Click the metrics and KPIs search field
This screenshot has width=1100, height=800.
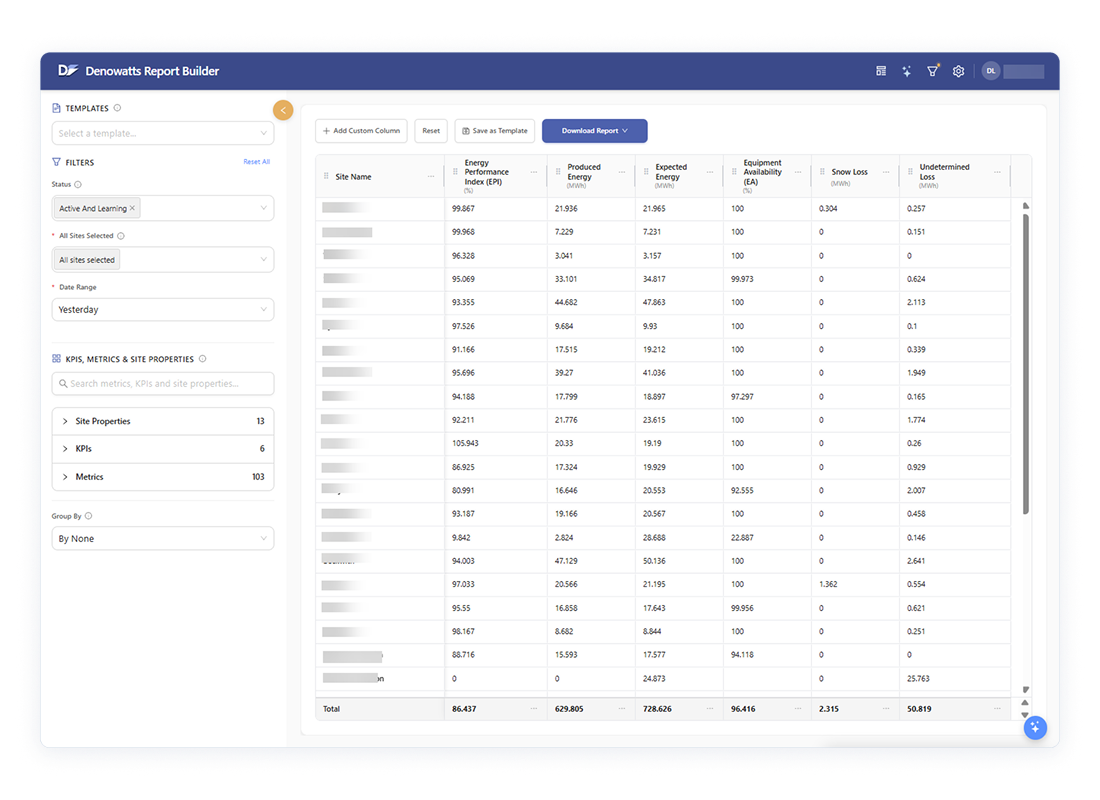162,384
